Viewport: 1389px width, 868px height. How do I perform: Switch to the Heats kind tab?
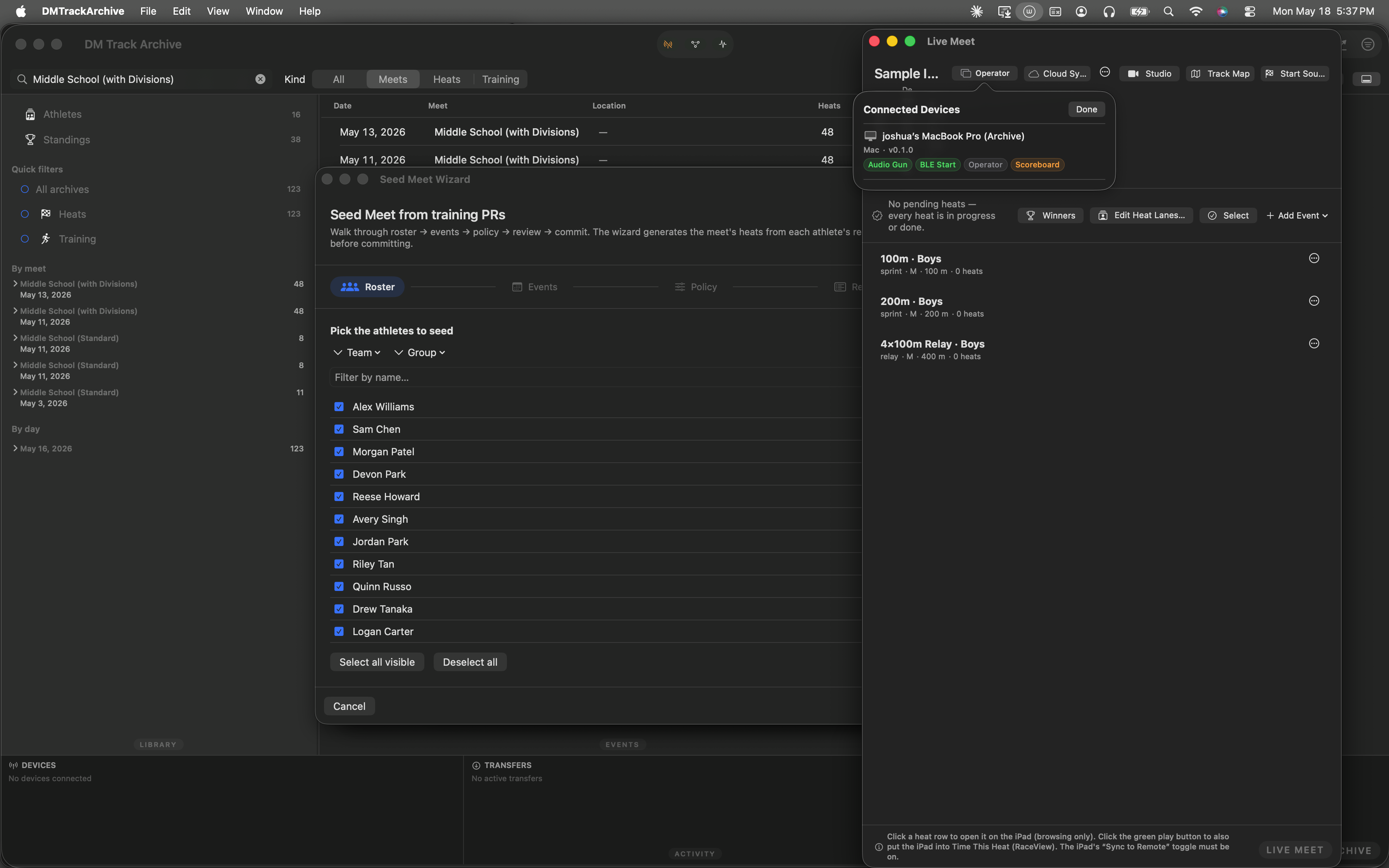(446, 79)
